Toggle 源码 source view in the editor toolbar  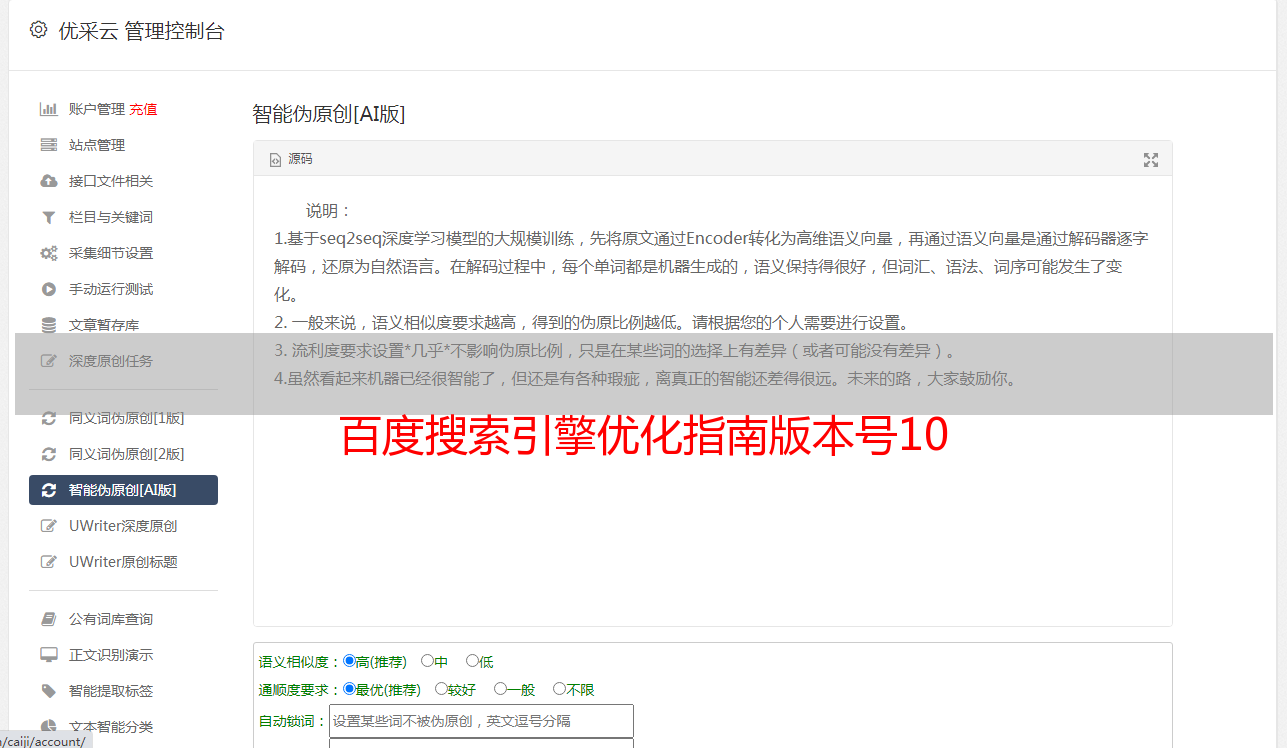(291, 159)
